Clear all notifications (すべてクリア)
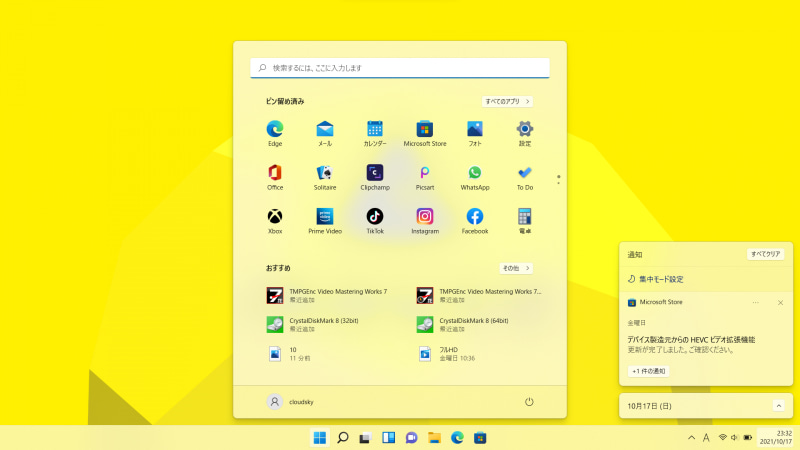 [765, 254]
